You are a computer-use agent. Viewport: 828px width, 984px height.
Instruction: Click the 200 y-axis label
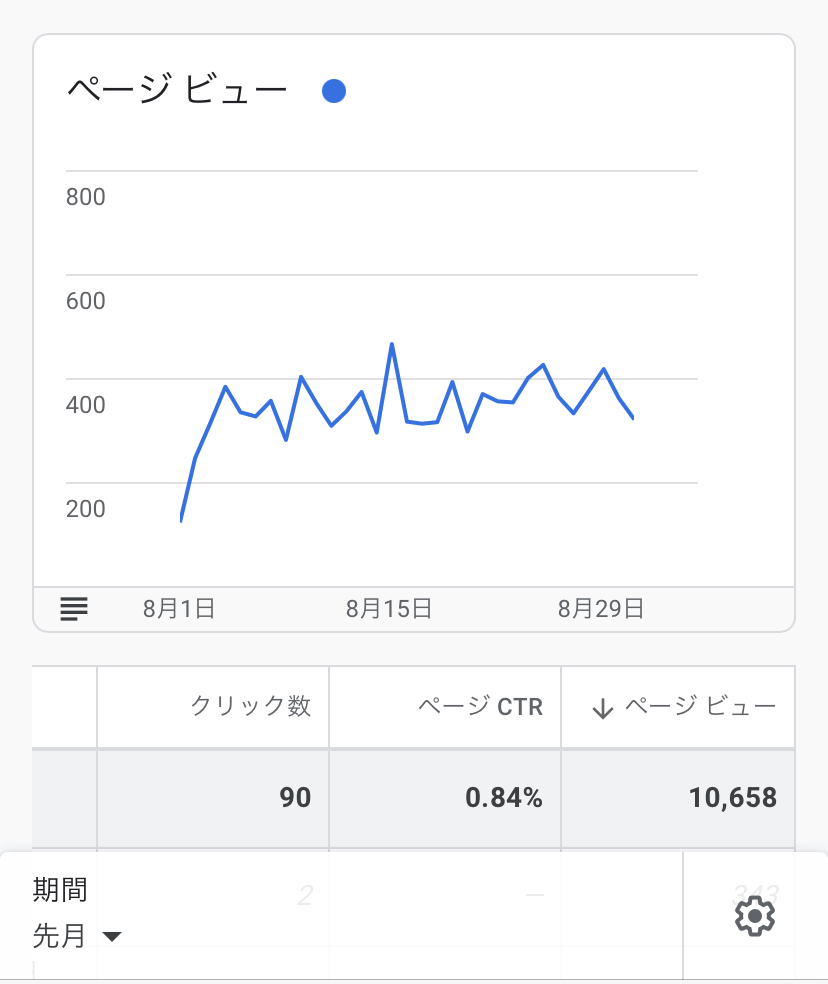[x=86, y=509]
